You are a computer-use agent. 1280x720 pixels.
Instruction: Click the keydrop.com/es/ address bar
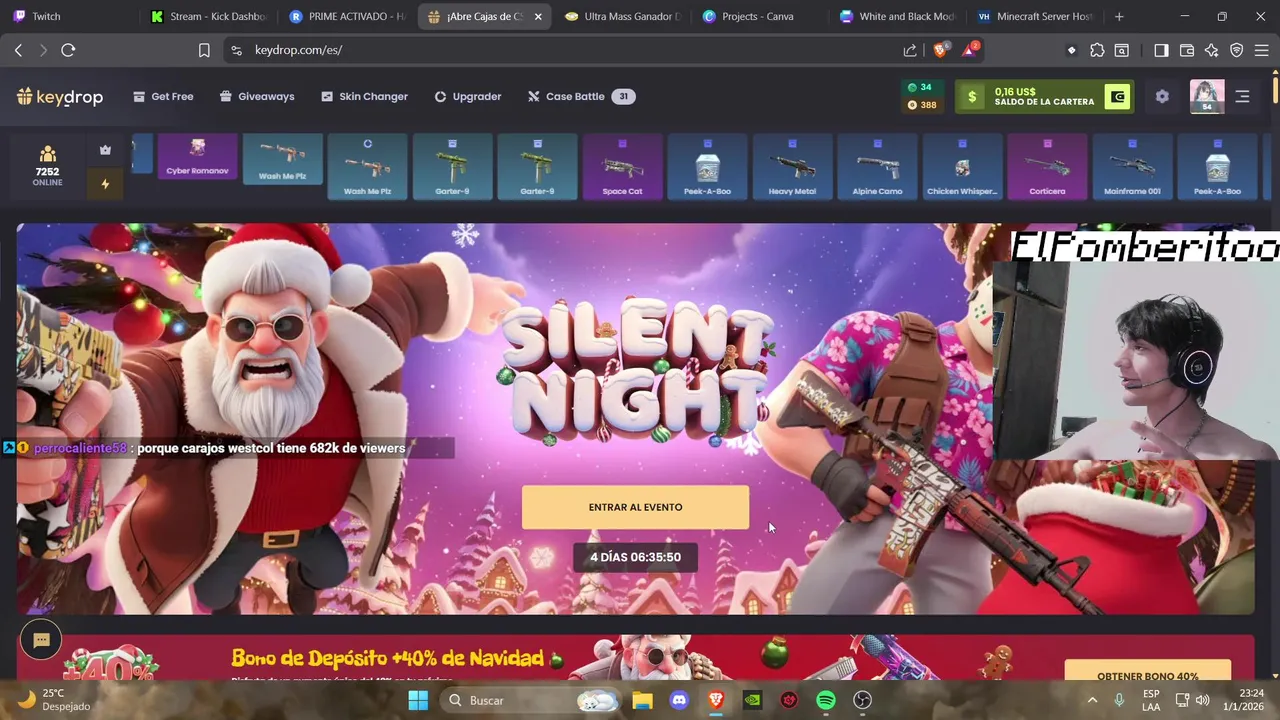560,50
